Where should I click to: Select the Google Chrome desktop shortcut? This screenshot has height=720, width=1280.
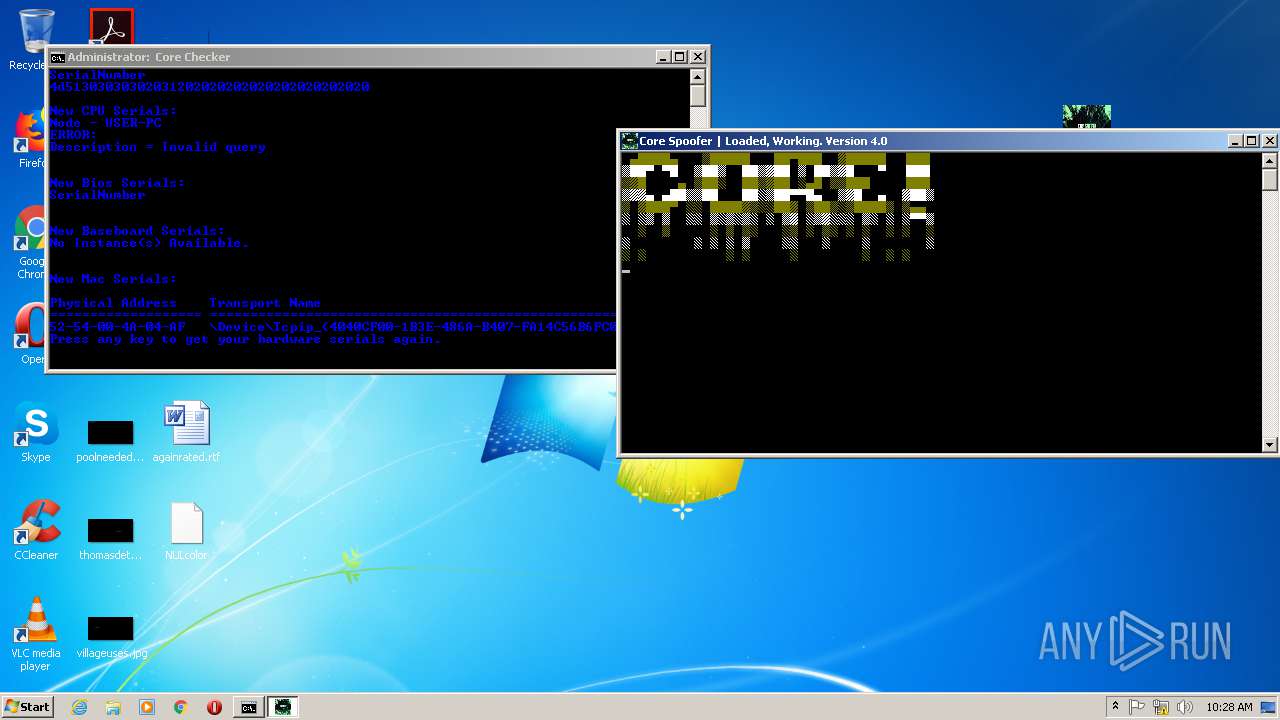tap(30, 243)
